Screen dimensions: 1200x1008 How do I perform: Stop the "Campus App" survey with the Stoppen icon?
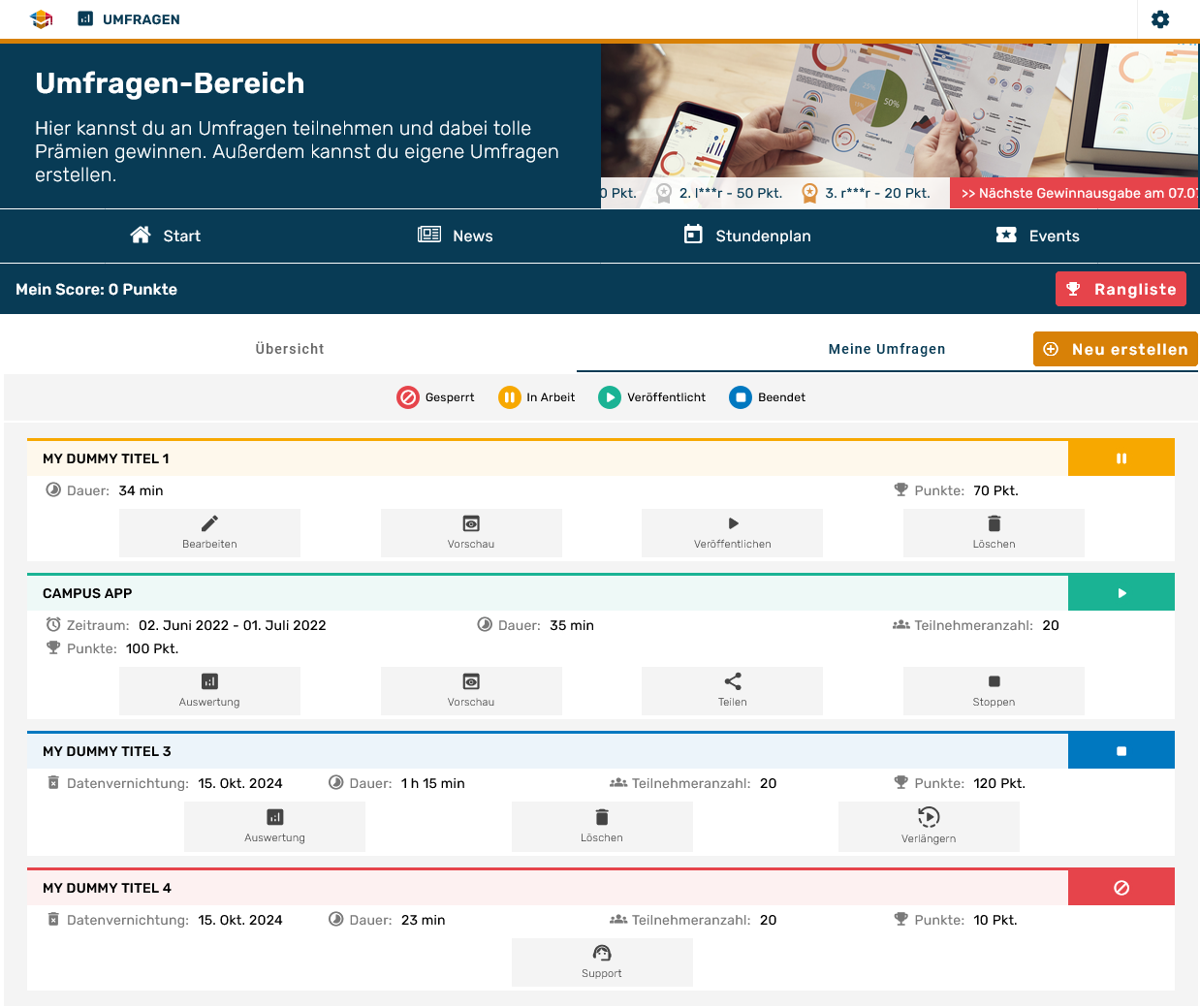(994, 690)
